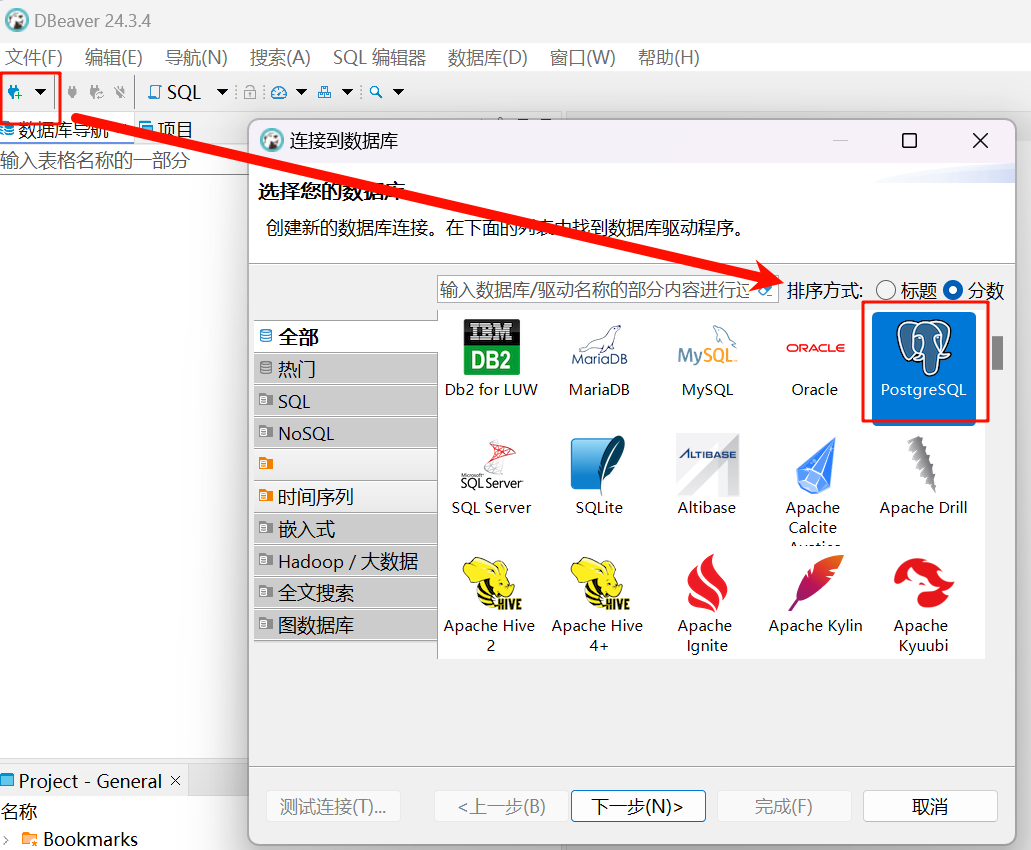Click the 下一步(N)> button
This screenshot has height=850, width=1031.
[638, 806]
